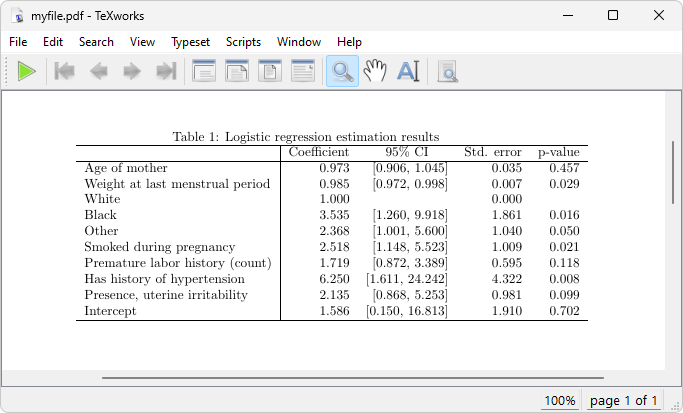Go to first page icon

64,71
